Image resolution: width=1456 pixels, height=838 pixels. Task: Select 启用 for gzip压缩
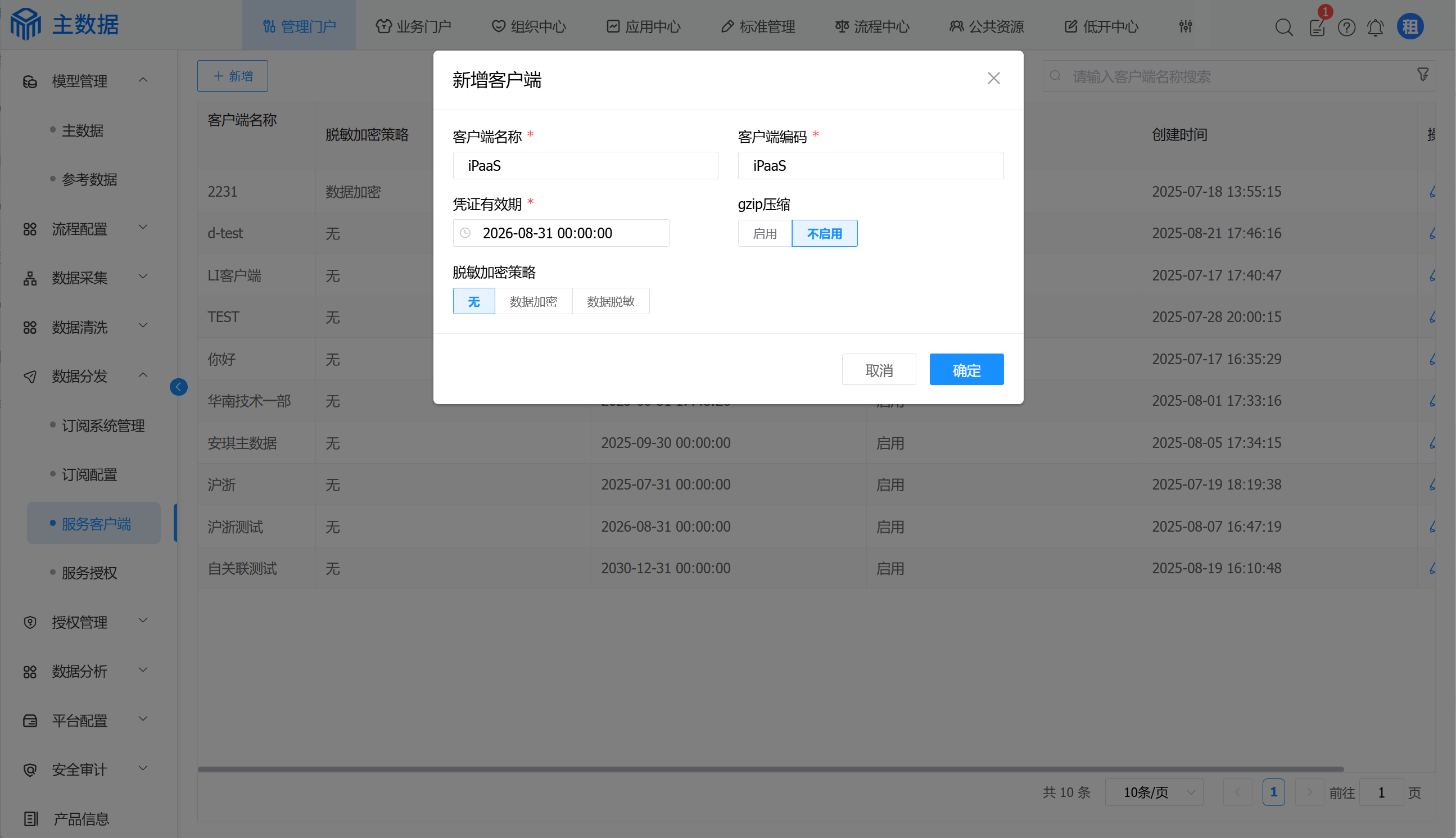click(x=764, y=234)
